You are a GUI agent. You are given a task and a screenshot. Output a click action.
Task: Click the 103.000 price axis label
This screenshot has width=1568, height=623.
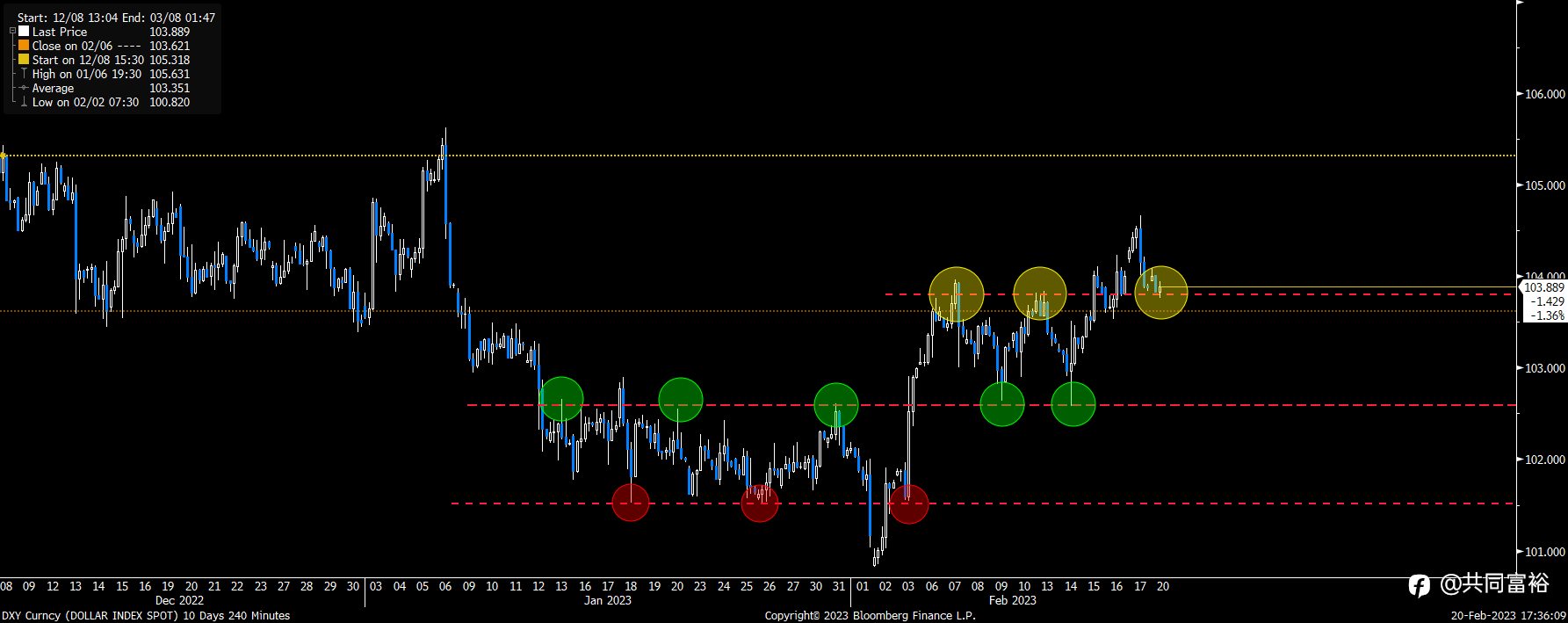click(1544, 368)
